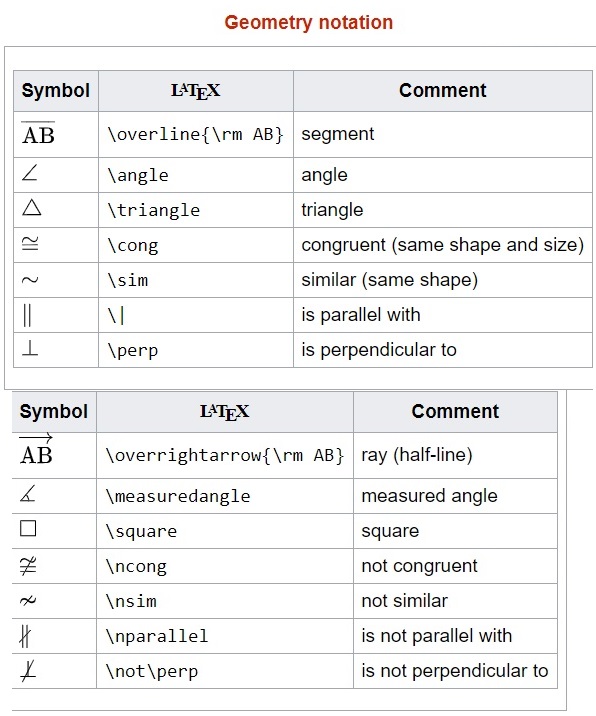Viewport: 596px width, 716px height.
Task: Click the not parallel symbol
Action: (26, 636)
